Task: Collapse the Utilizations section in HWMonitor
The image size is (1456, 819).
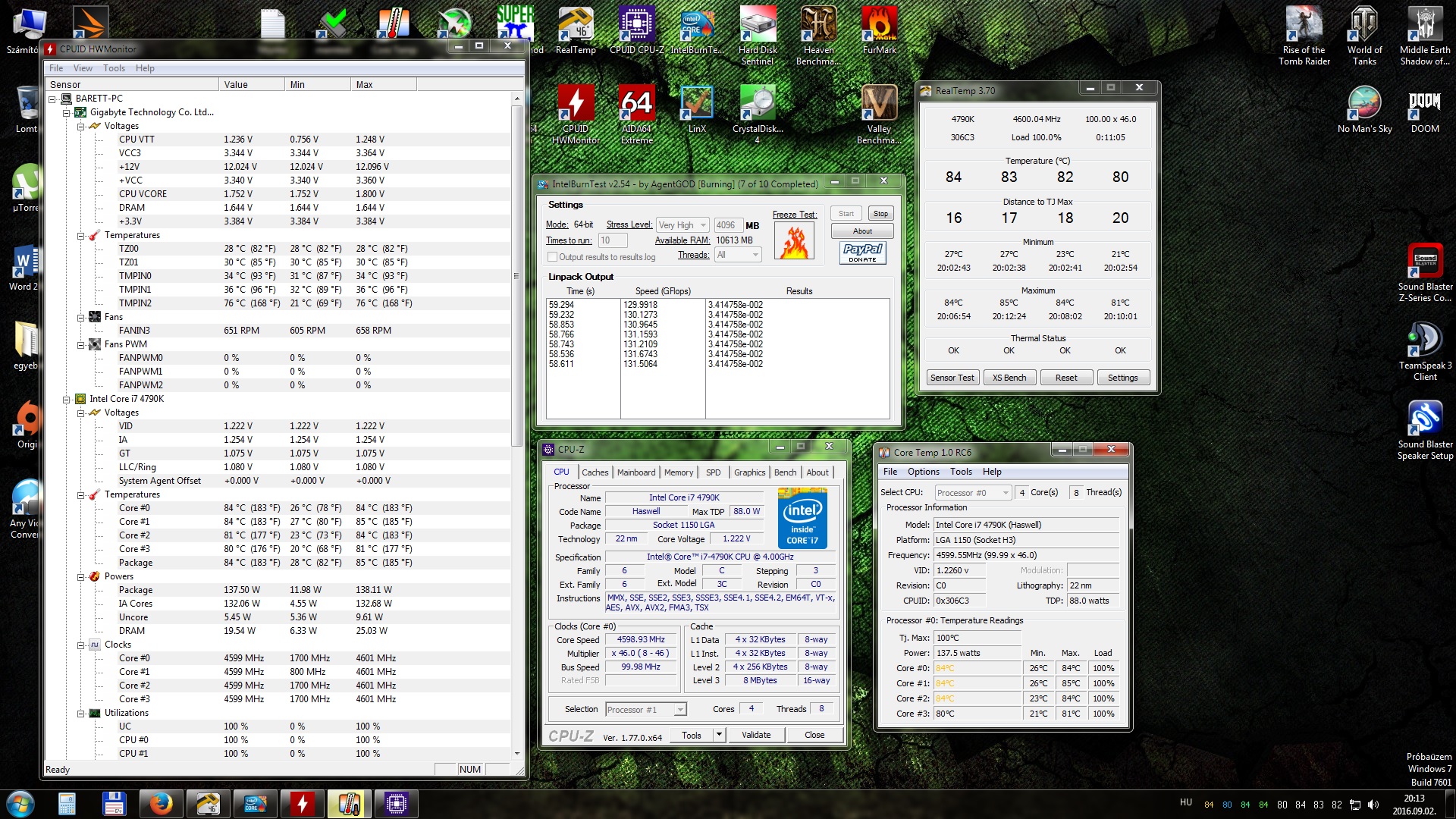Action: (x=80, y=713)
